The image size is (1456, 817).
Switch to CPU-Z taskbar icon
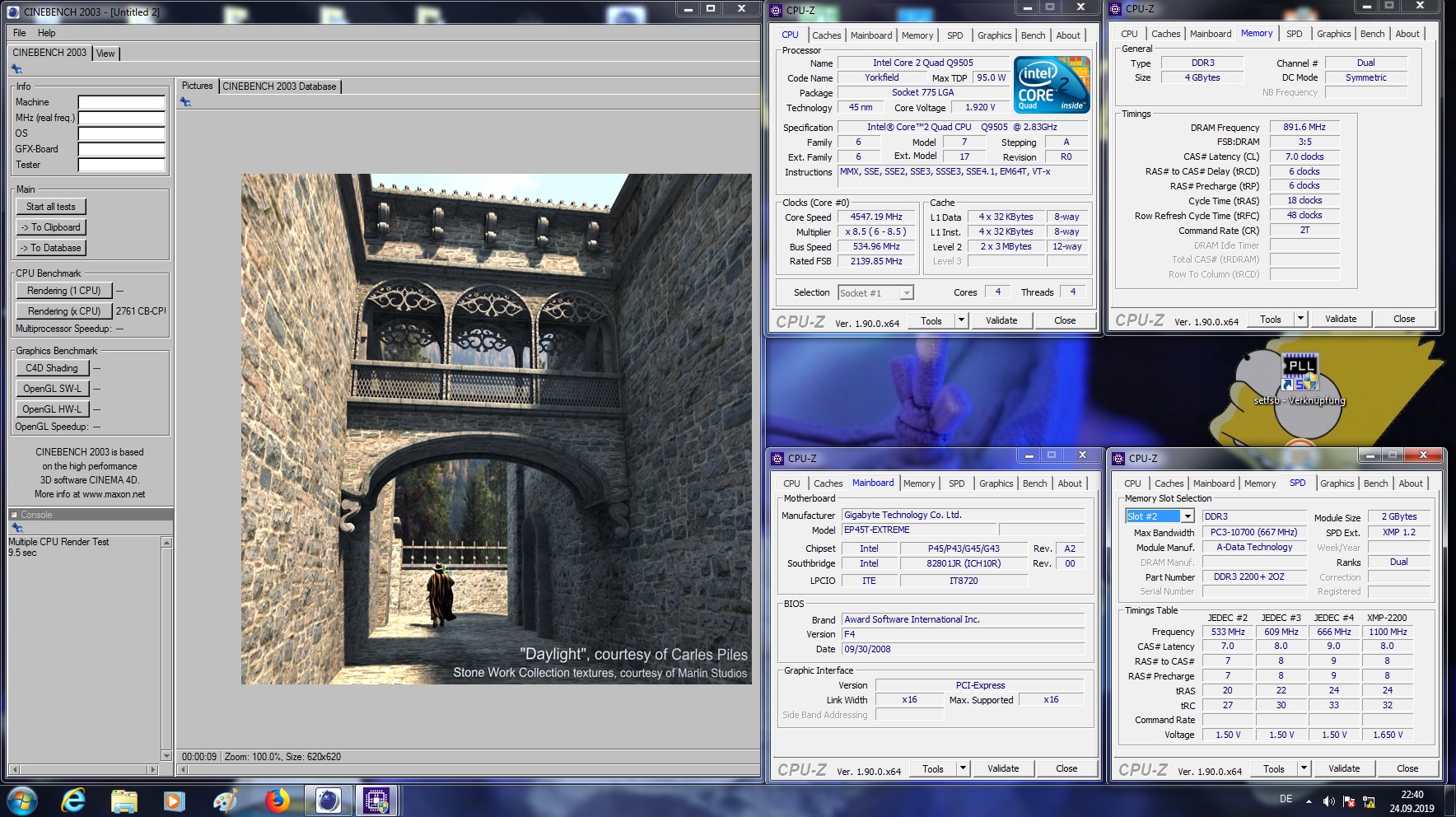click(376, 800)
